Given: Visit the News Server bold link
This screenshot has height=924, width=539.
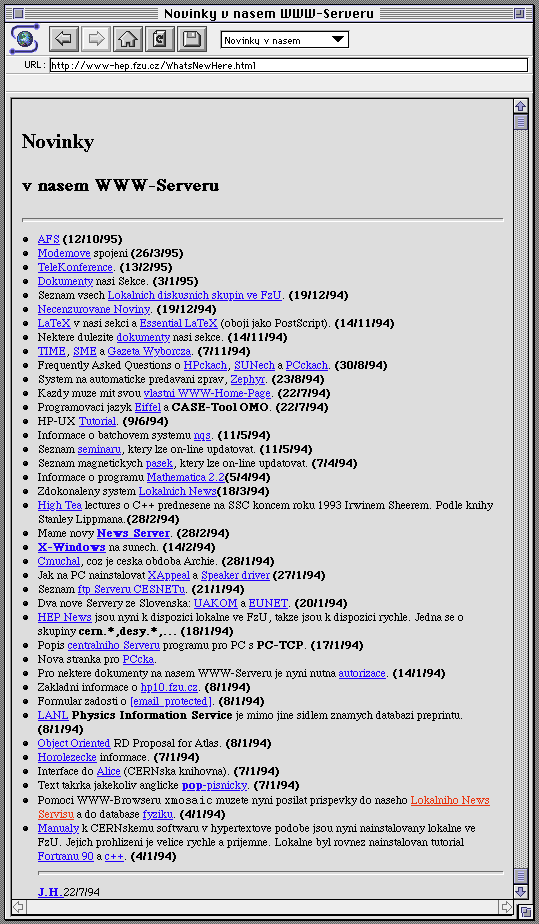Looking at the screenshot, I should coord(133,533).
